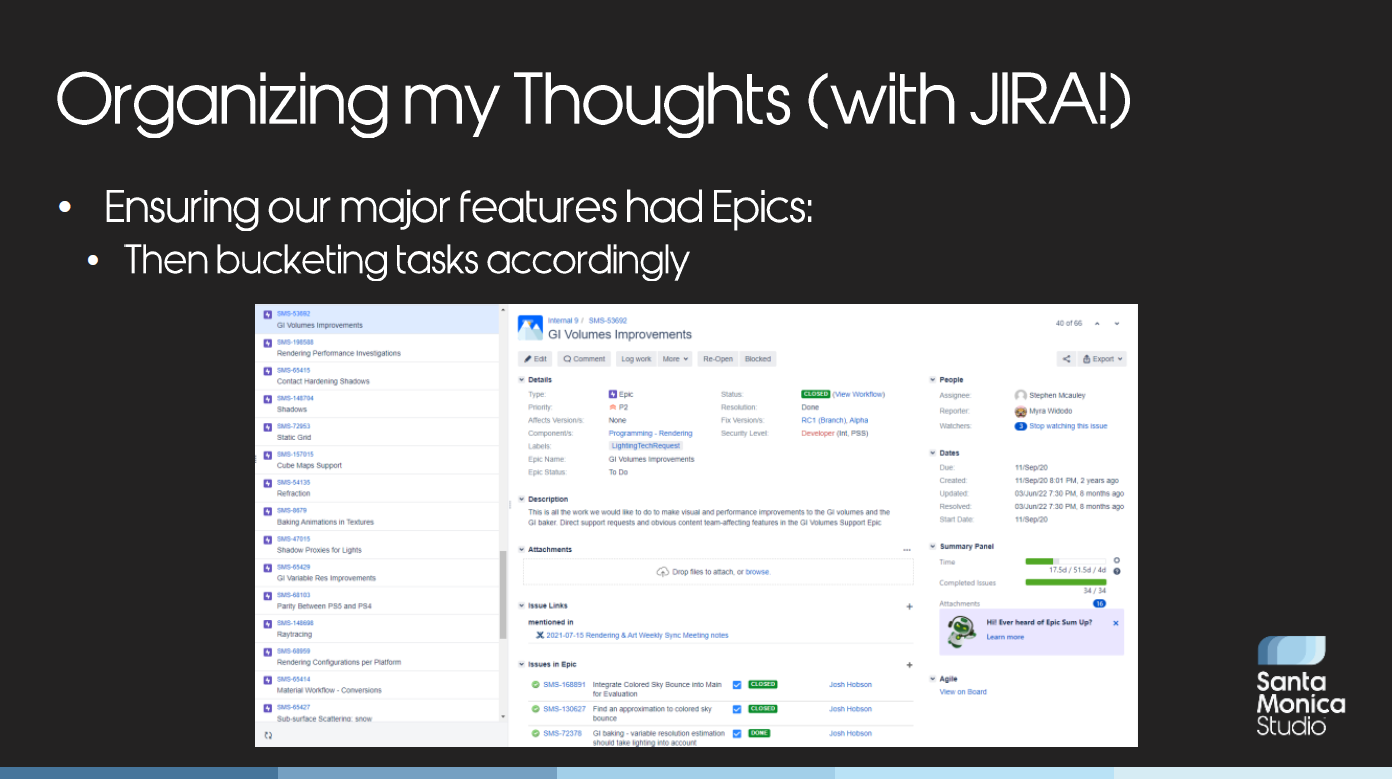The height and width of the screenshot is (779, 1392).
Task: Open the More actions dropdown
Action: tap(675, 359)
